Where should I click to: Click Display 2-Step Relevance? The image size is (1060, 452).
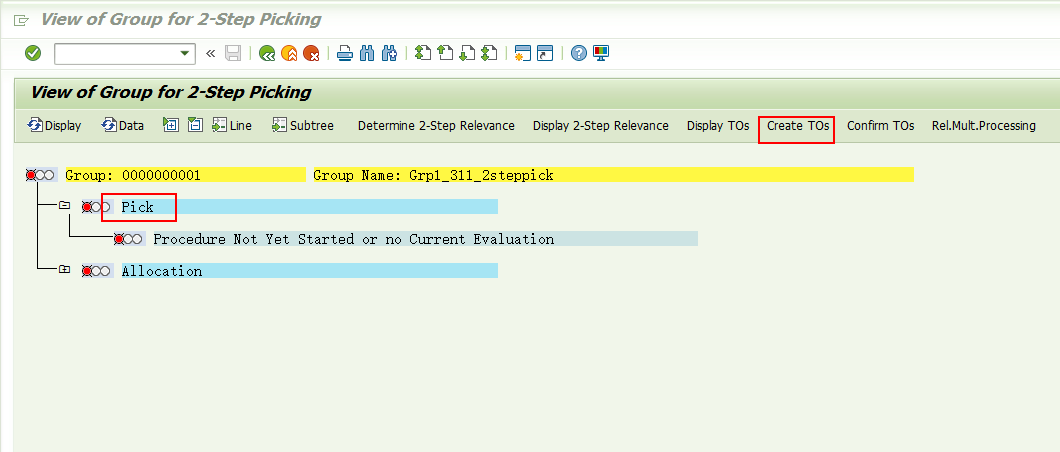coord(601,126)
